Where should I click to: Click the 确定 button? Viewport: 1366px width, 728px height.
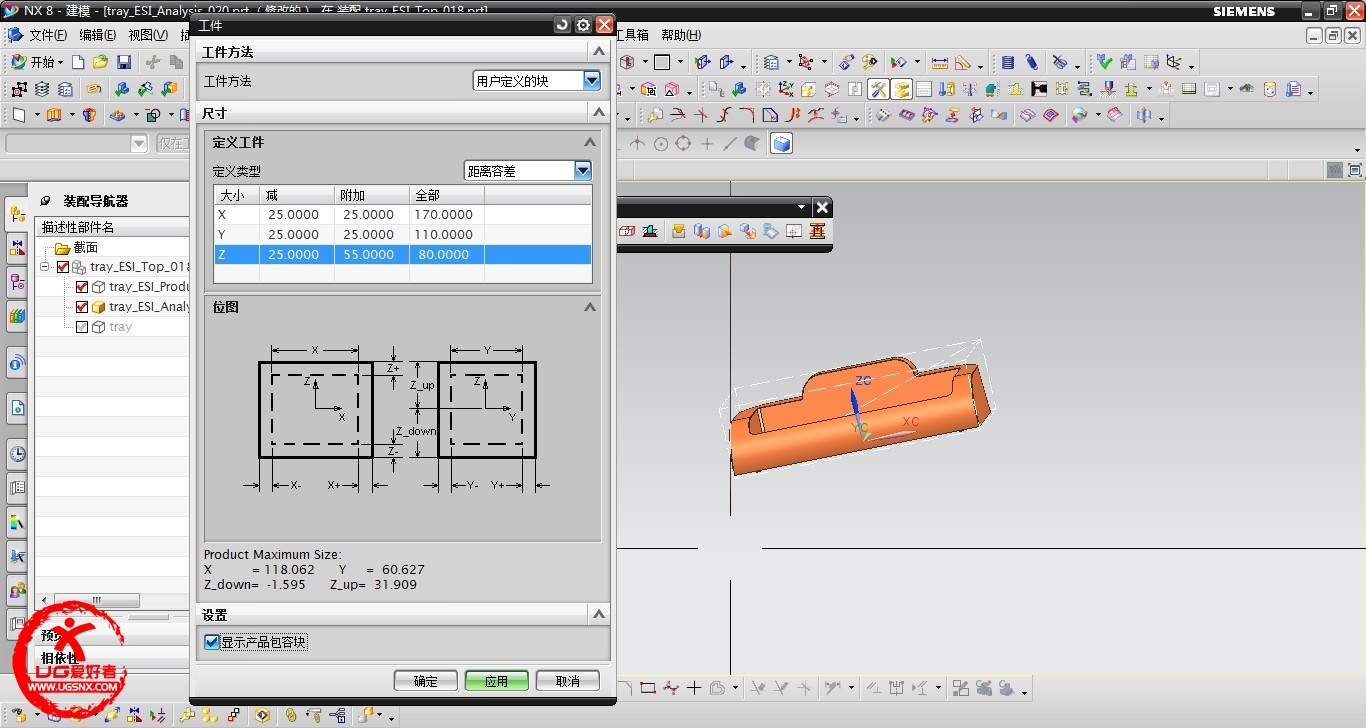pos(426,681)
